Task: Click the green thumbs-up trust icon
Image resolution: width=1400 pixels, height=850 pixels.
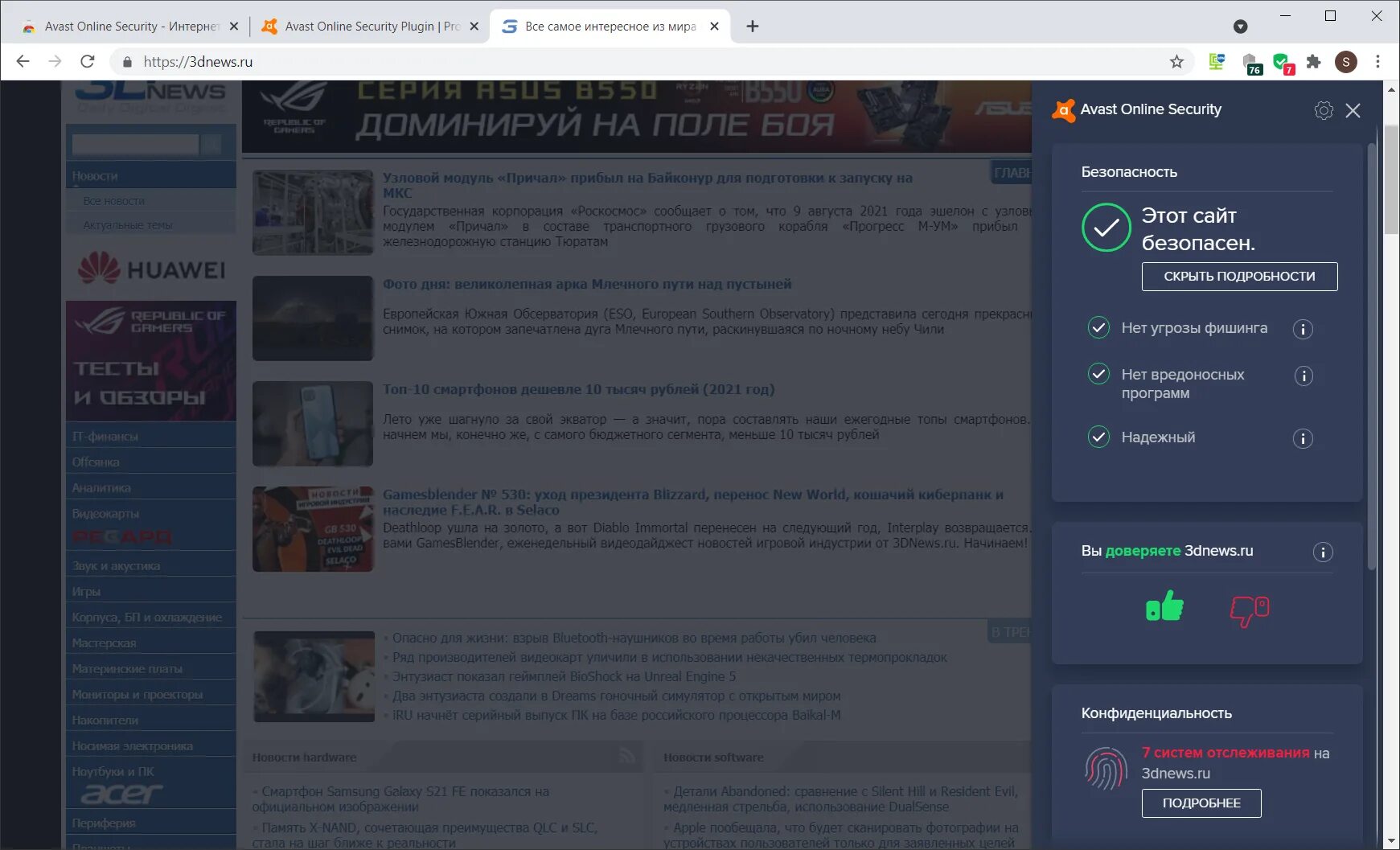Action: point(1164,607)
